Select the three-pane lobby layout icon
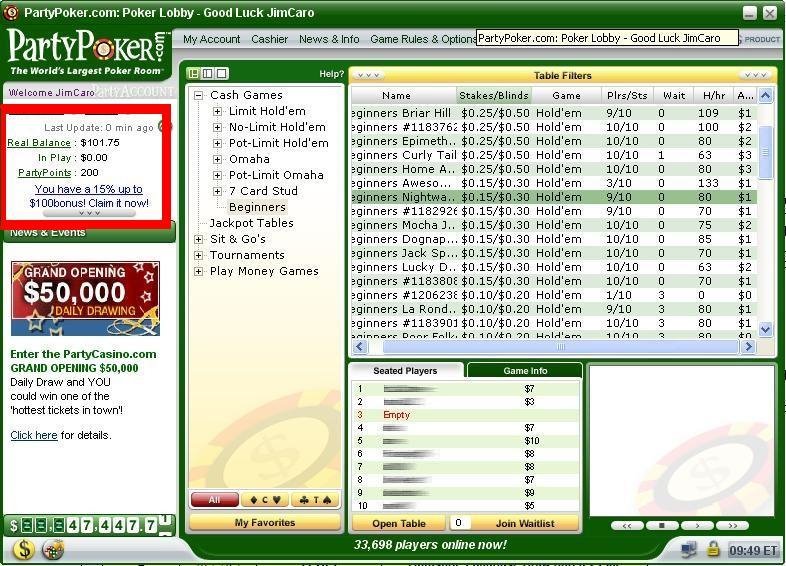The width and height of the screenshot is (786, 566). point(193,74)
